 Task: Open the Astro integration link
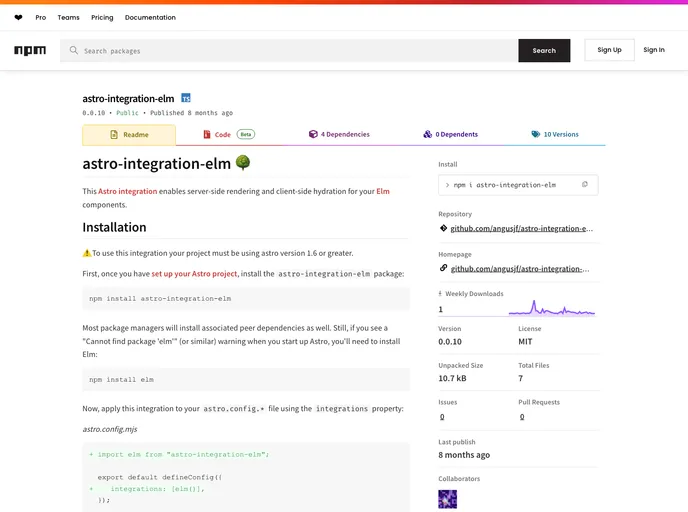127,191
